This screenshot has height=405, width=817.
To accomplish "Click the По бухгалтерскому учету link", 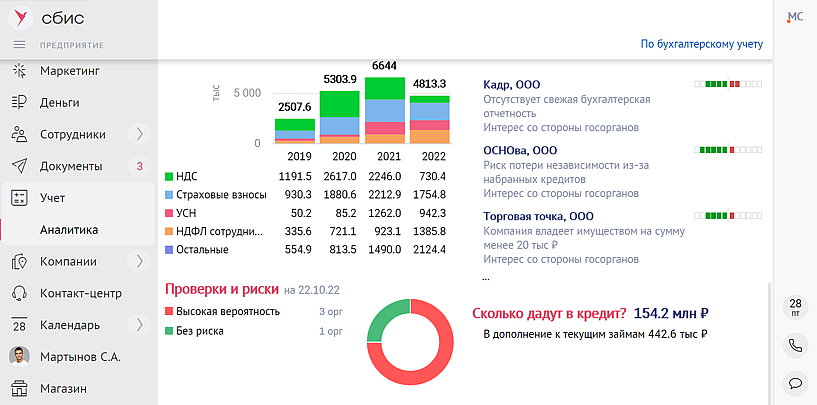I will click(701, 44).
